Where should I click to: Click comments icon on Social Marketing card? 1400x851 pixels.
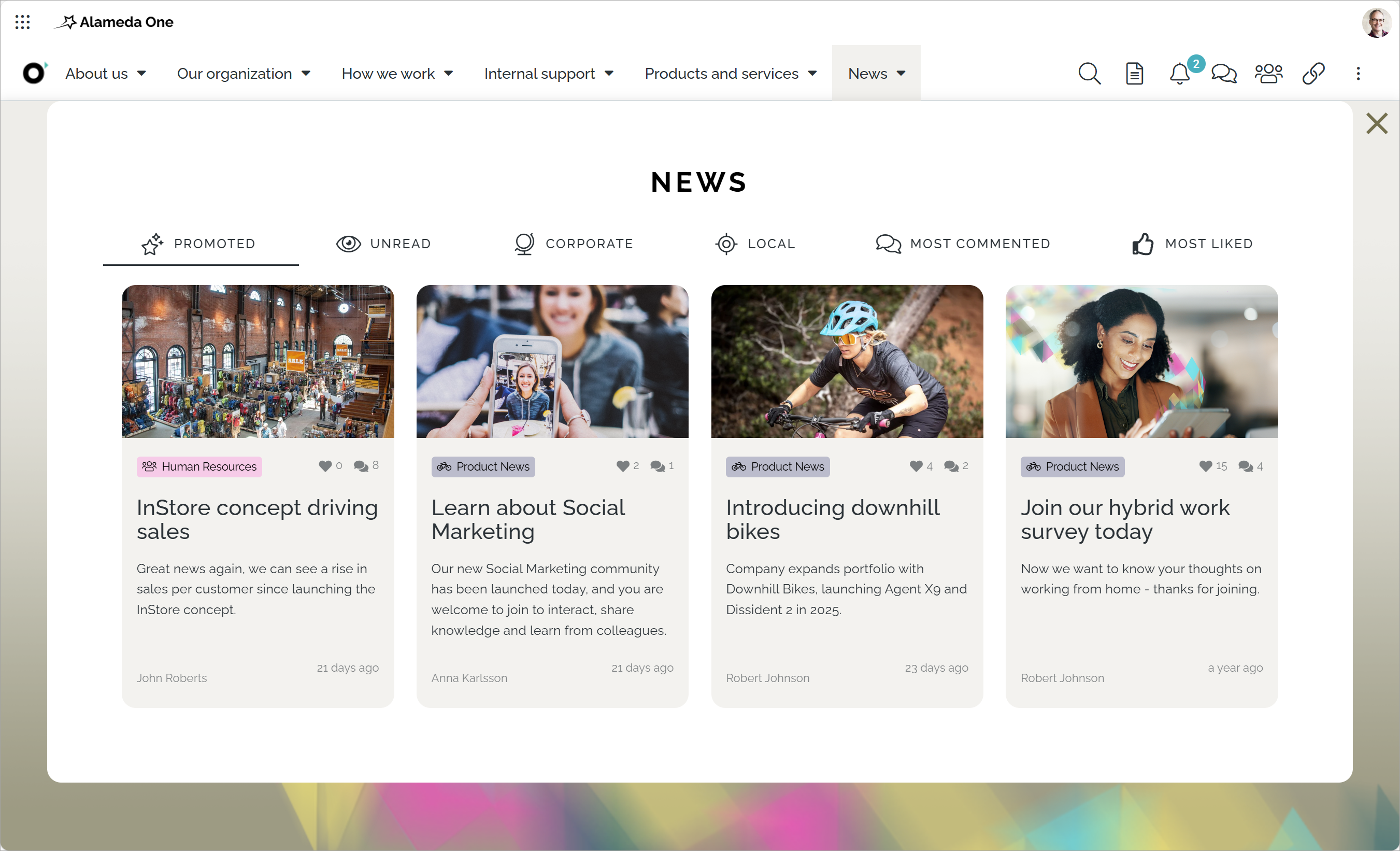pos(658,466)
